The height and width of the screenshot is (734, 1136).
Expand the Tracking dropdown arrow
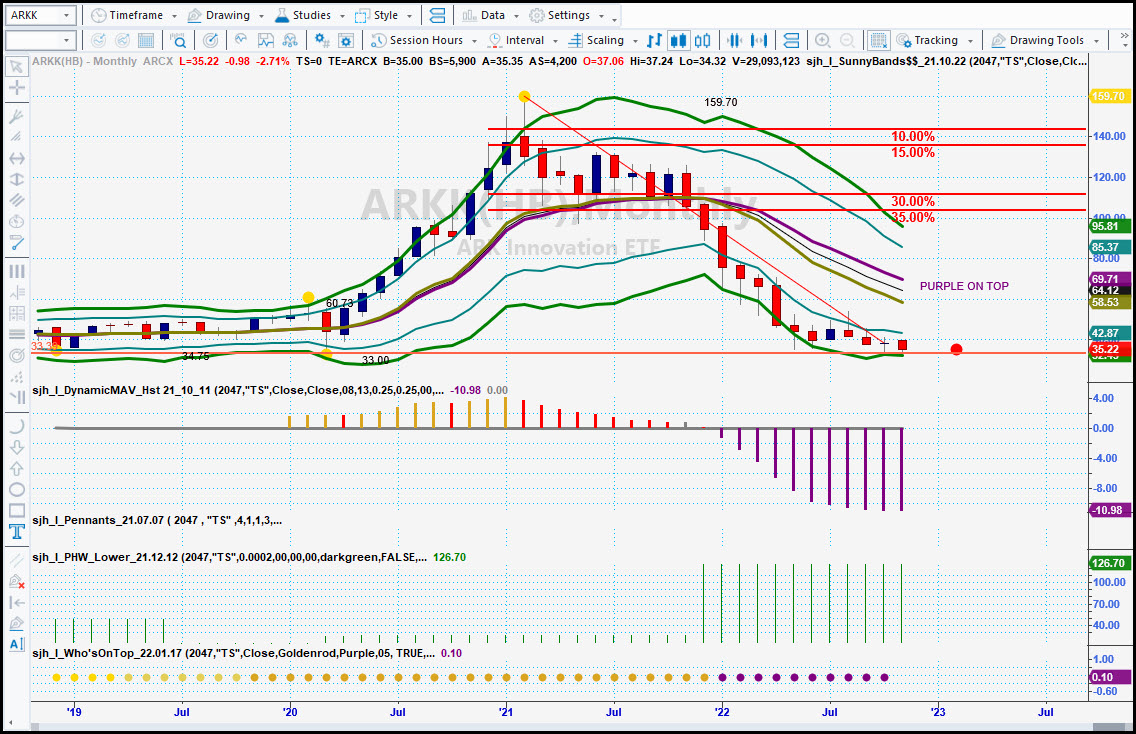coord(970,41)
